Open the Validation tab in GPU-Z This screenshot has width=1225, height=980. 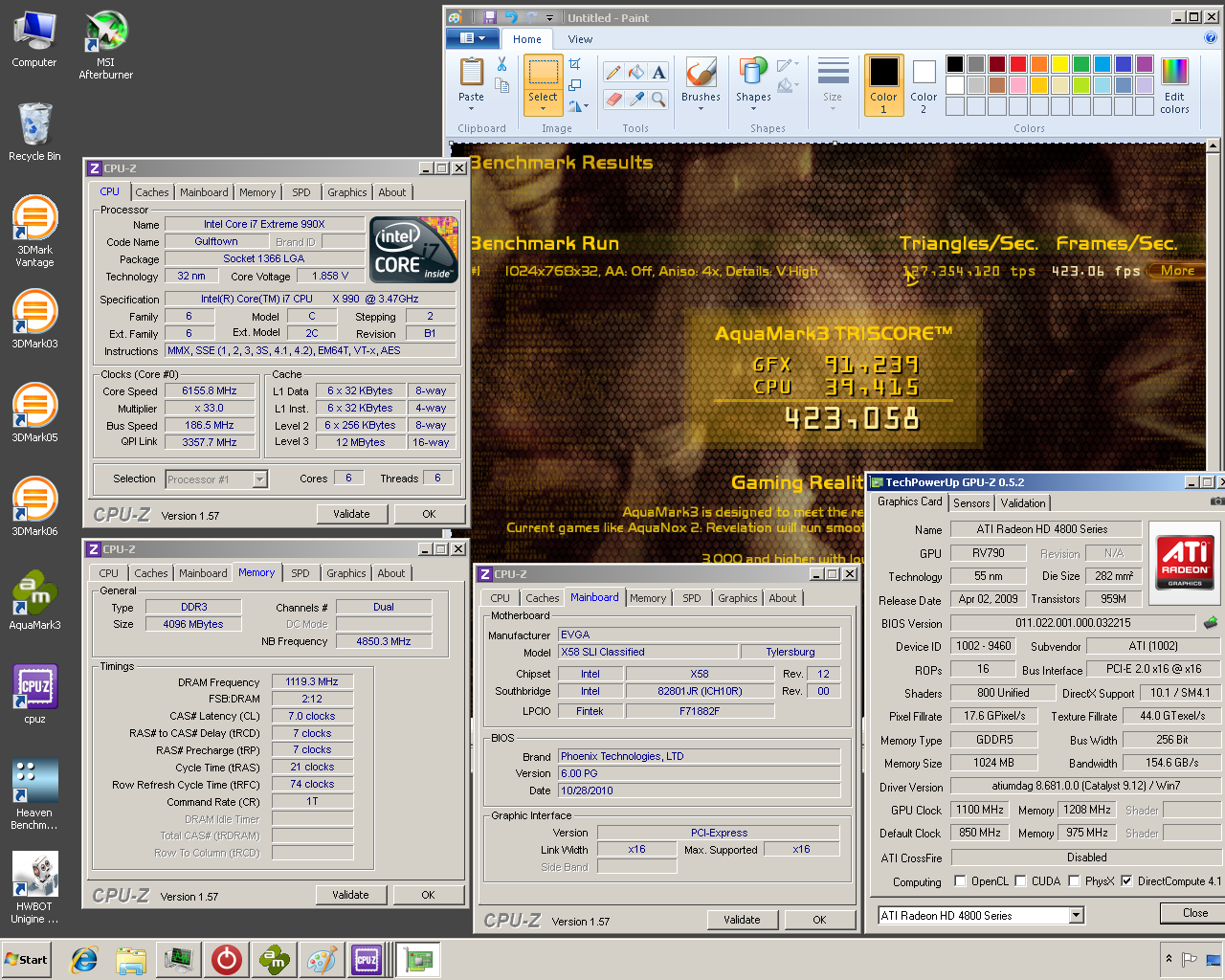(x=1023, y=502)
